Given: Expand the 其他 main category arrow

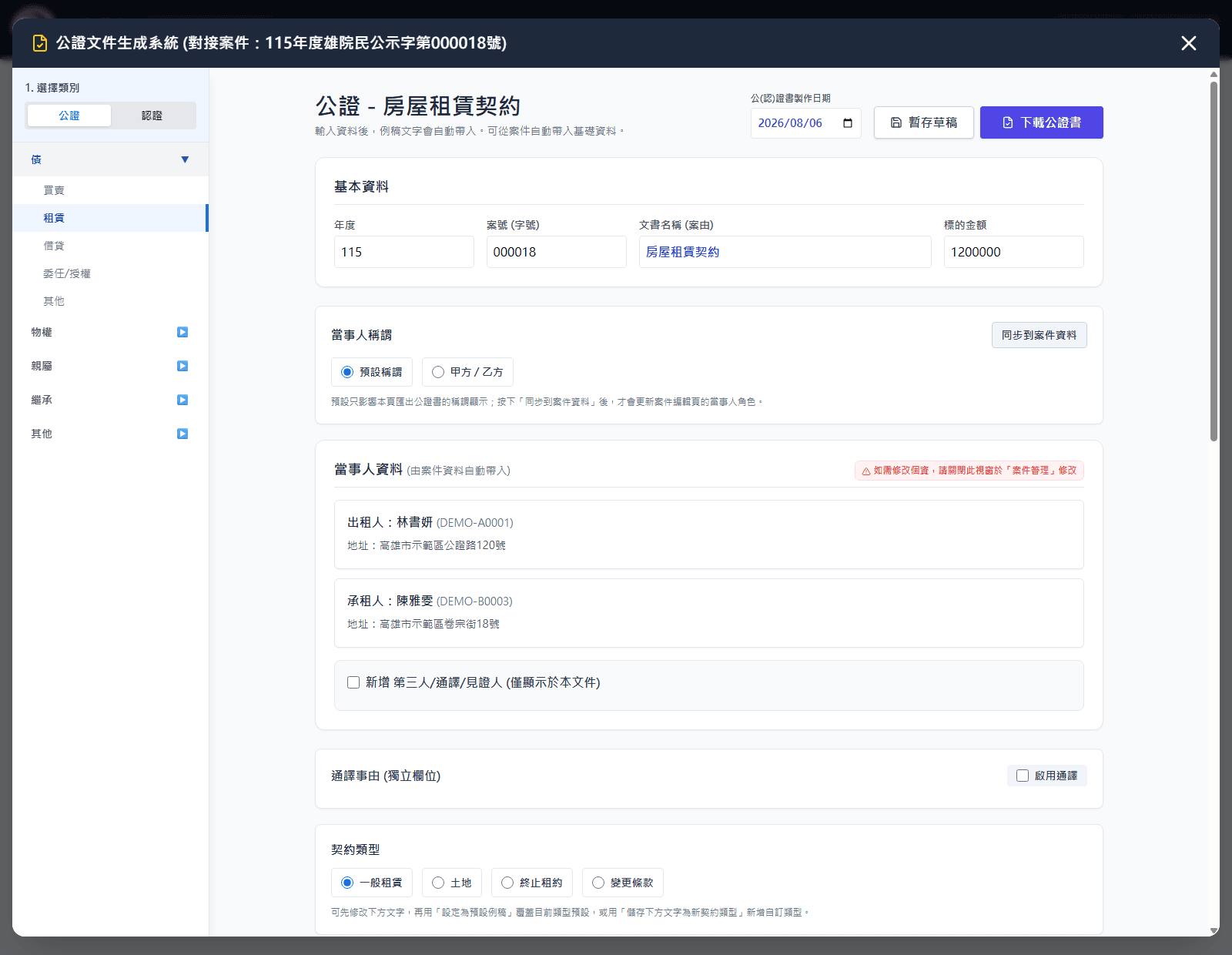Looking at the screenshot, I should pos(182,434).
